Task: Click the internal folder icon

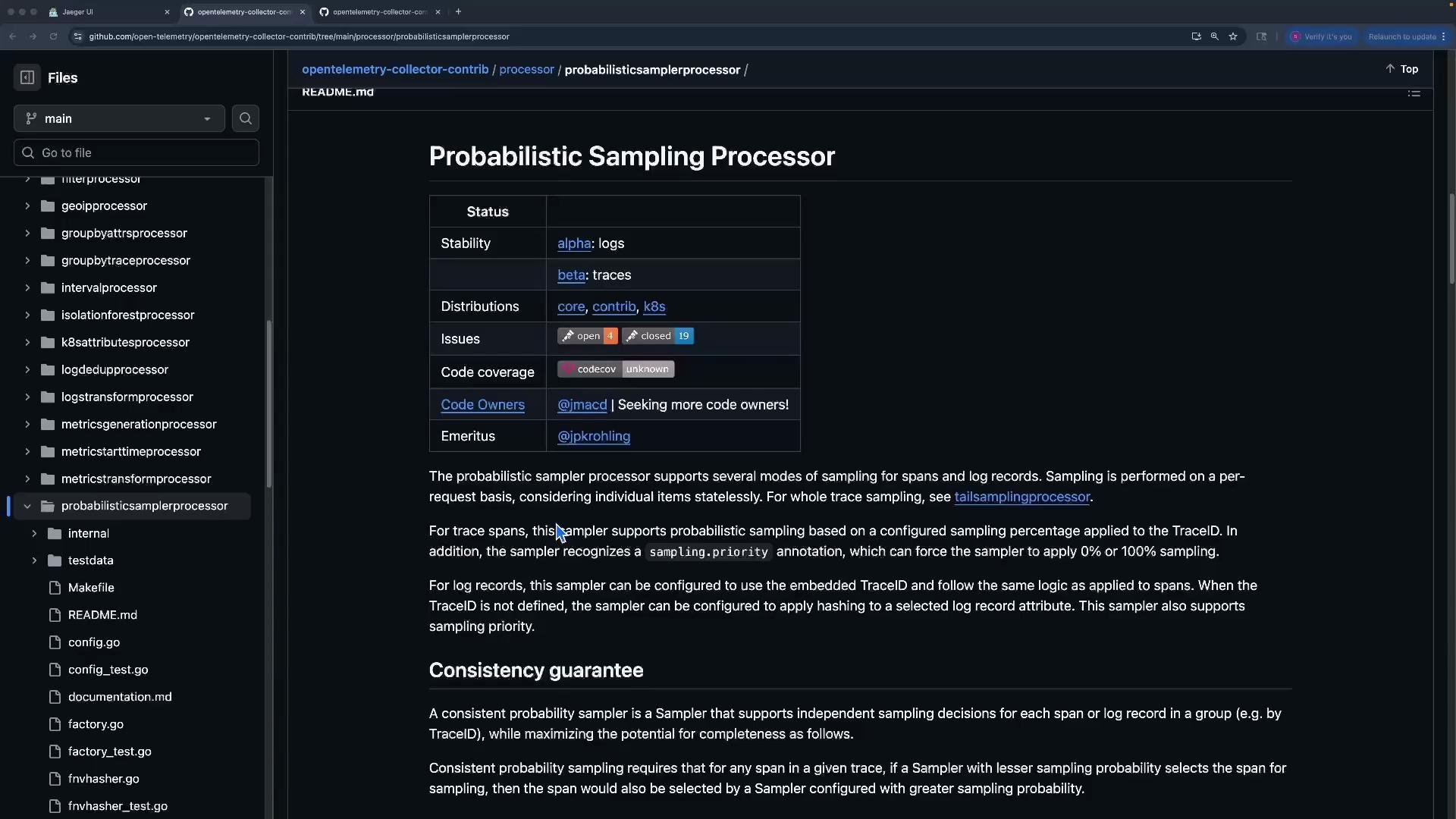Action: click(x=55, y=533)
